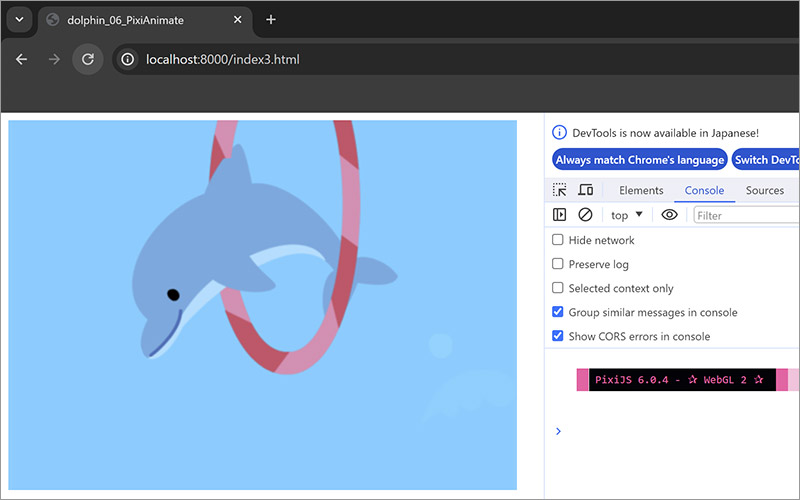Reload the page with refresh button
The width and height of the screenshot is (800, 500).
(x=88, y=59)
